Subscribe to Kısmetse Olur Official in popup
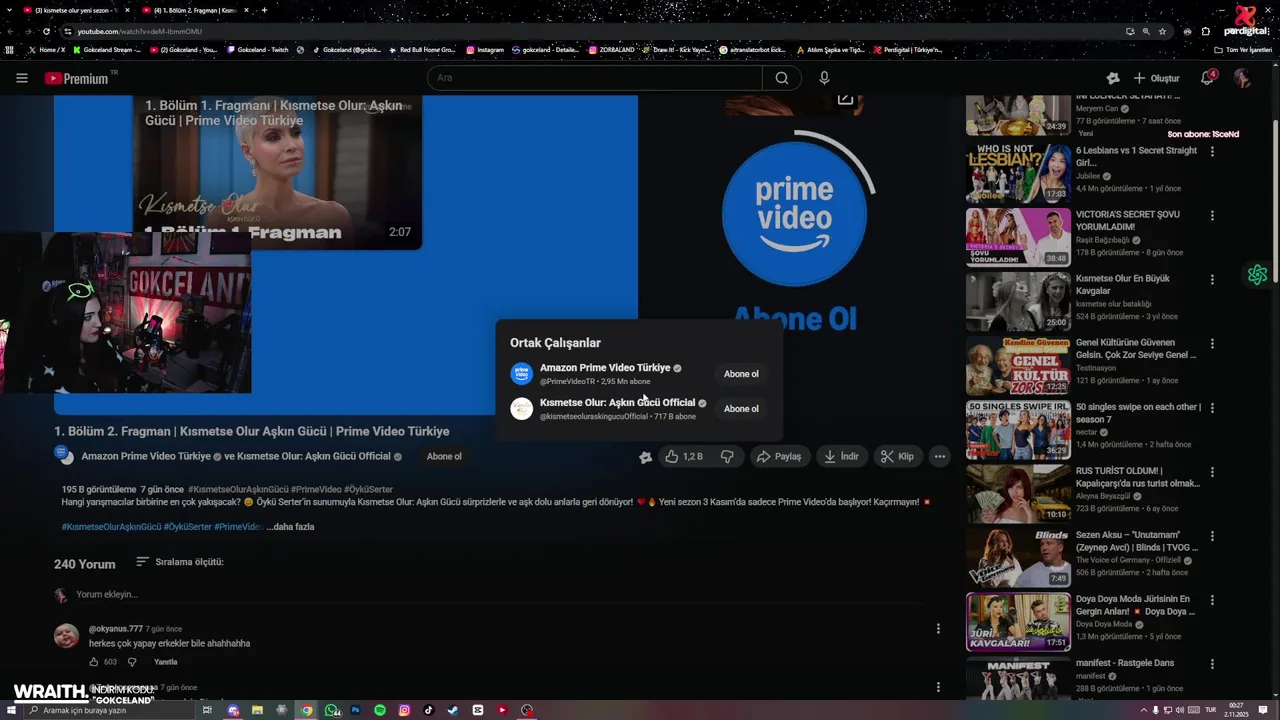 pos(741,408)
